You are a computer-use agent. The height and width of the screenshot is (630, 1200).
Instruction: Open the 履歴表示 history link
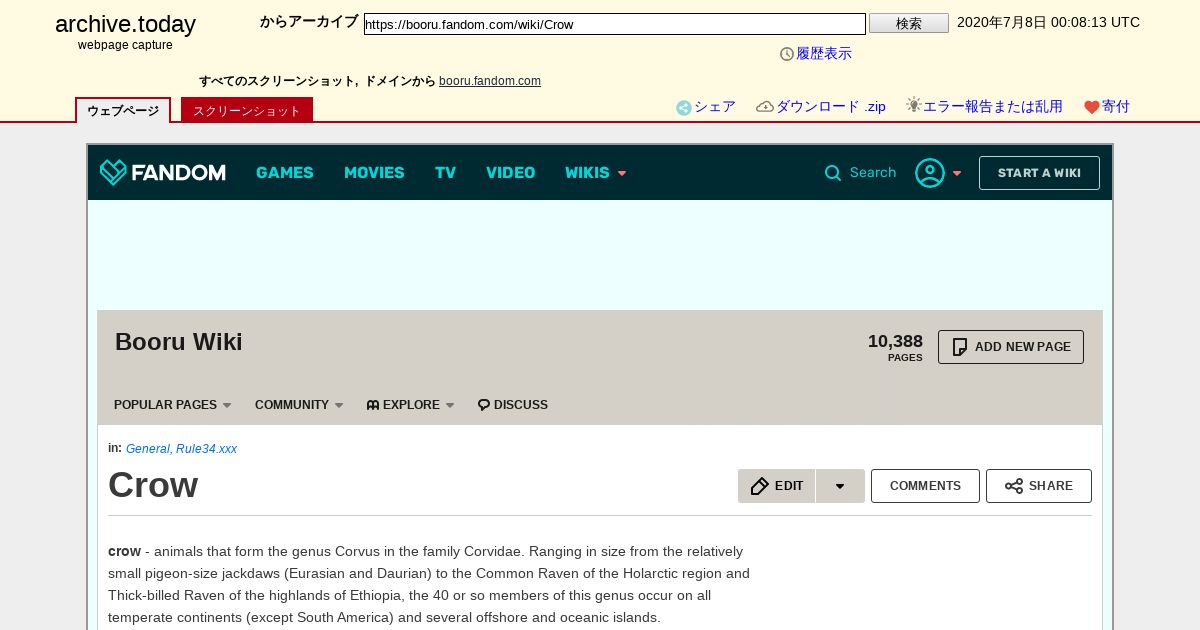pyautogui.click(x=824, y=54)
